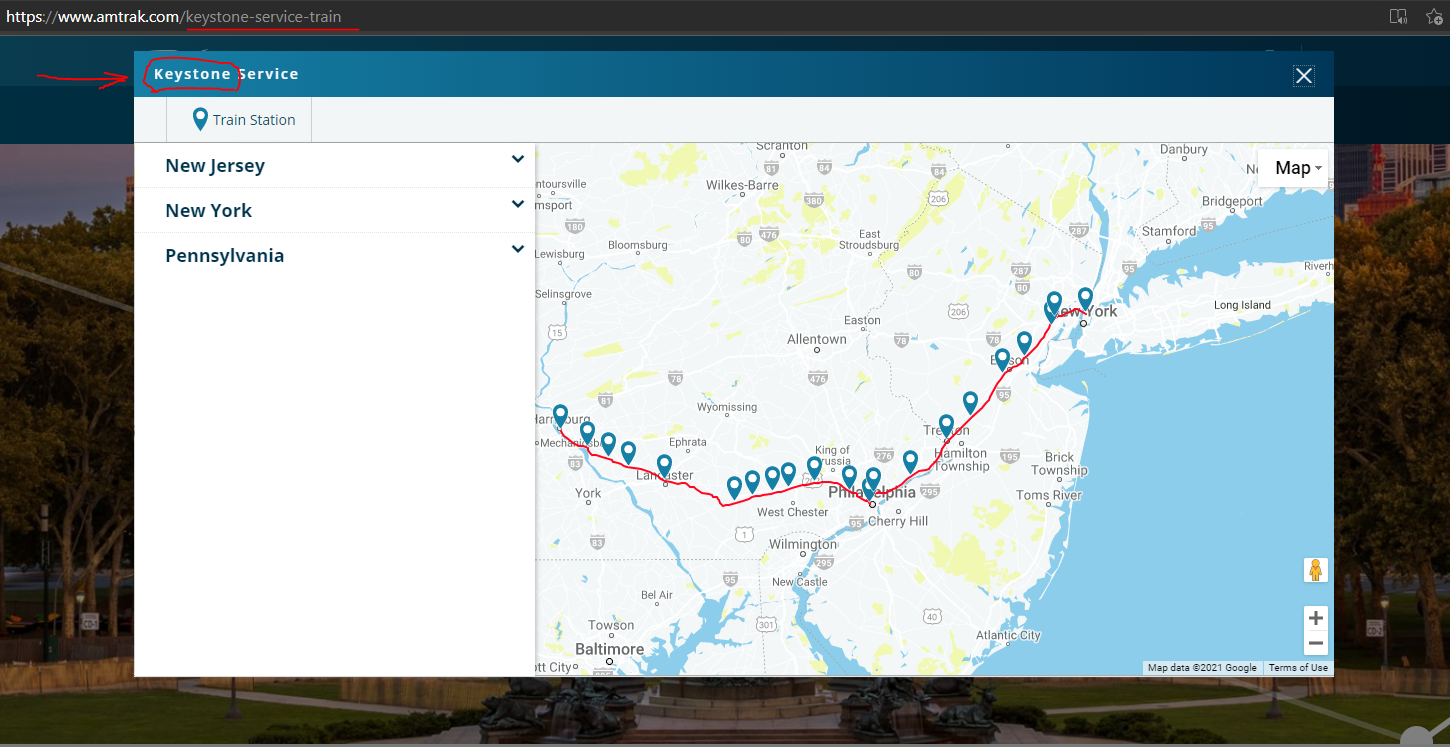Zoom in with the plus button
This screenshot has width=1450, height=747.
pos(1316,618)
